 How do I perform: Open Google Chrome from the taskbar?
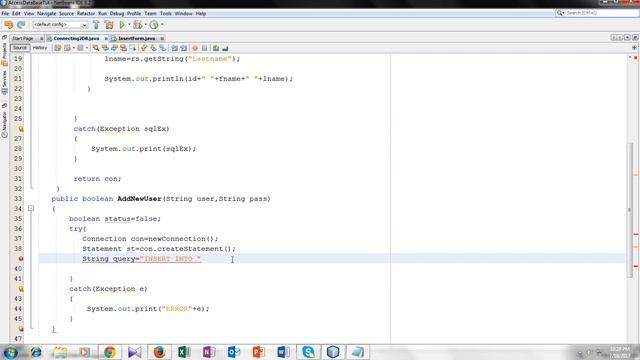coord(109,352)
